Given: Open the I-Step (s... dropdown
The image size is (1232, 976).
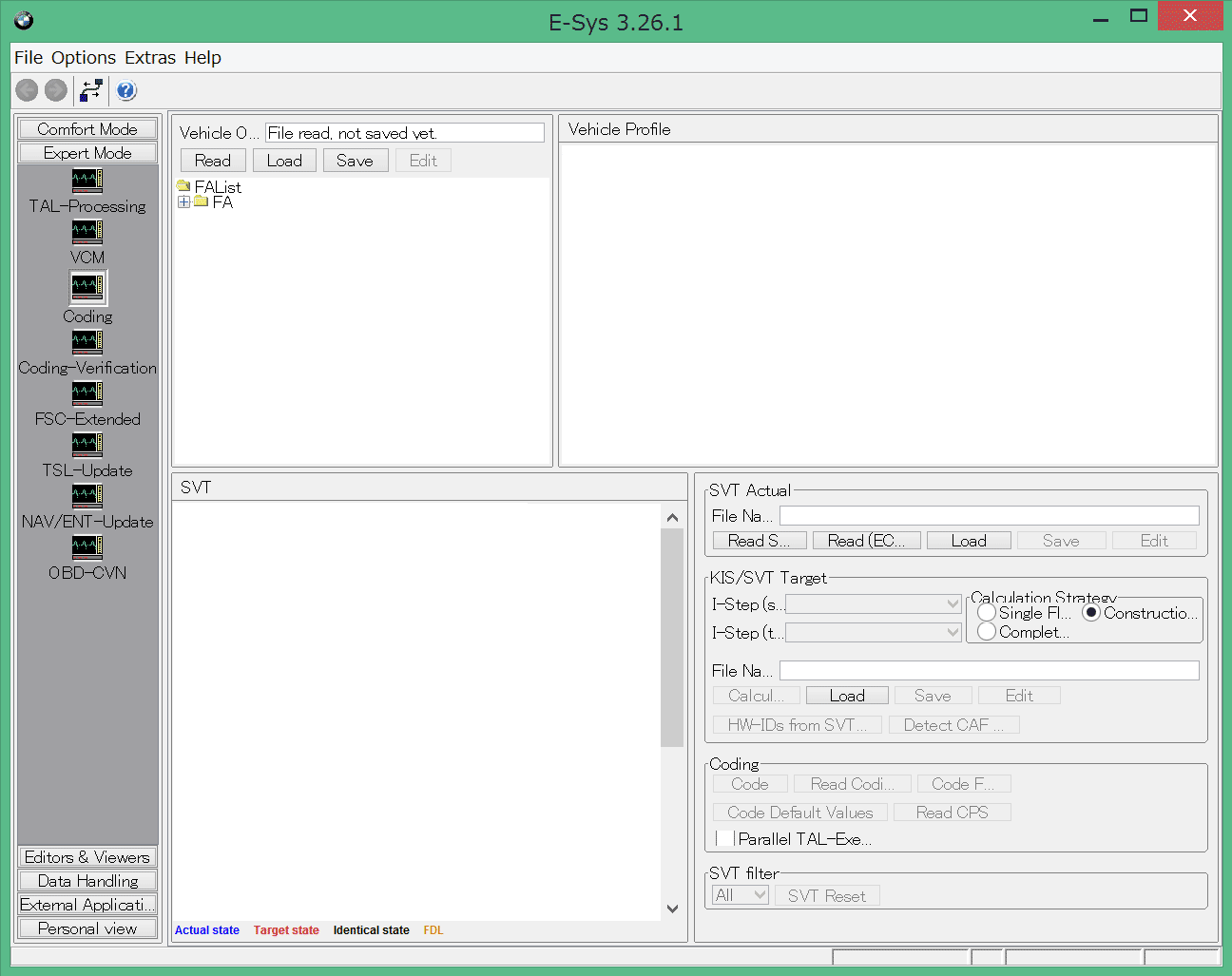Looking at the screenshot, I should [874, 604].
